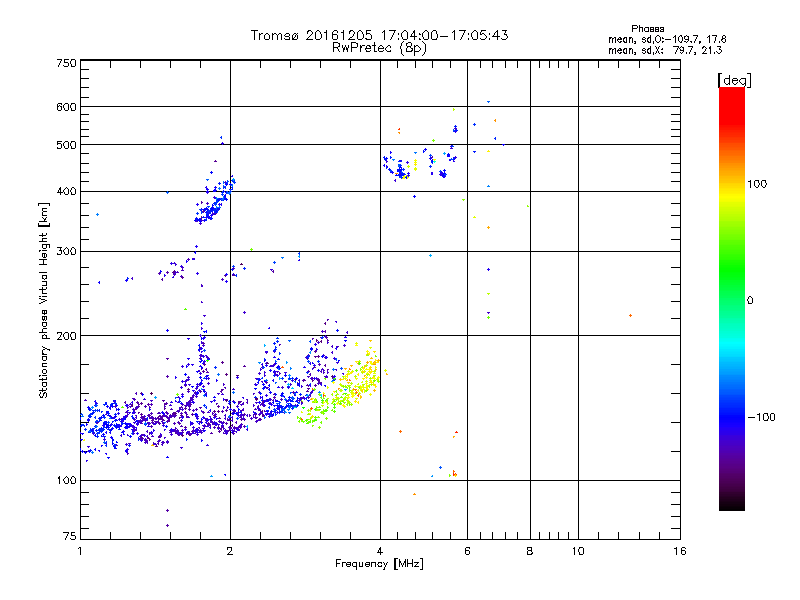Click the y-axis tick label '100'
Viewport: 800px width, 600px height.
point(66,481)
